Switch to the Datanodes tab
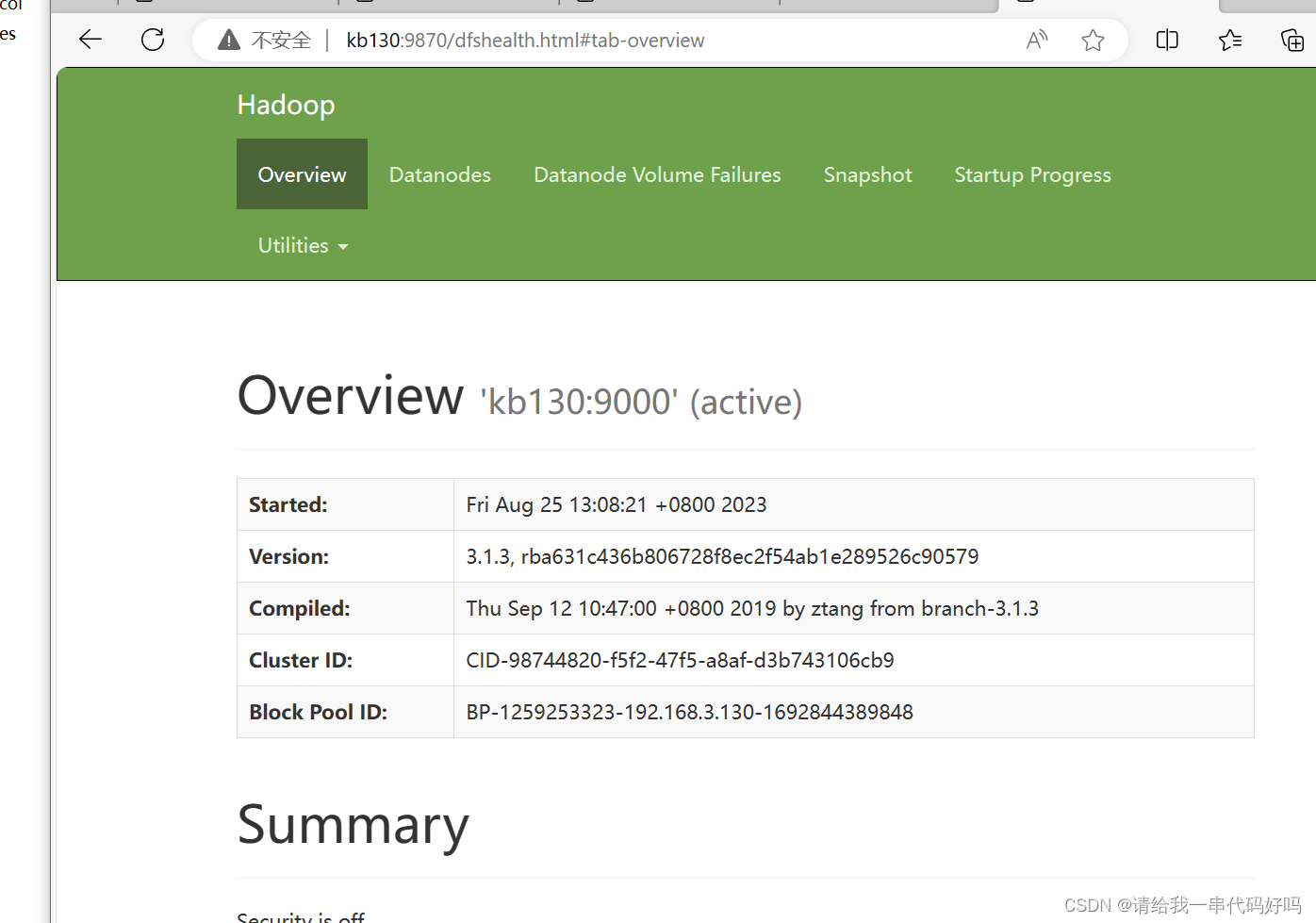 (x=440, y=174)
